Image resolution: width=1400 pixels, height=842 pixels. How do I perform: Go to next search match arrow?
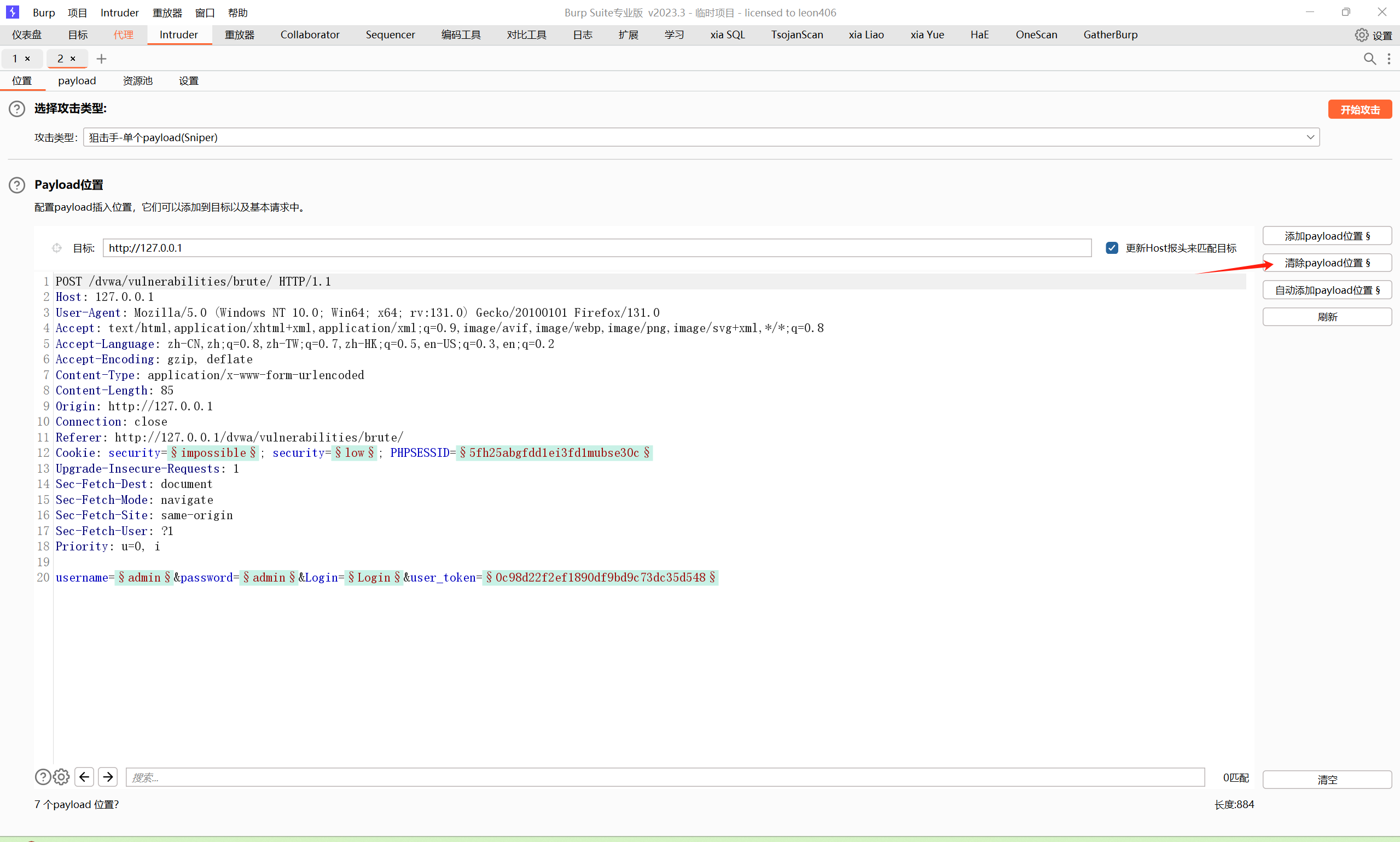point(108,777)
